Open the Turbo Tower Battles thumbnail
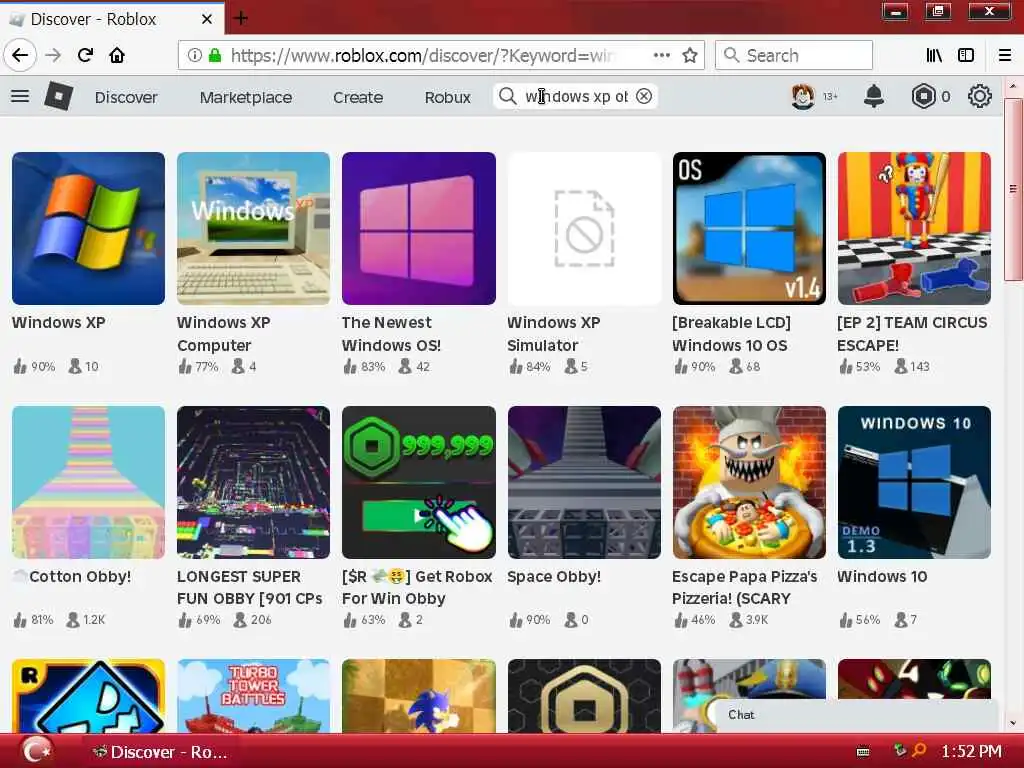This screenshot has height=768, width=1024. (x=253, y=696)
